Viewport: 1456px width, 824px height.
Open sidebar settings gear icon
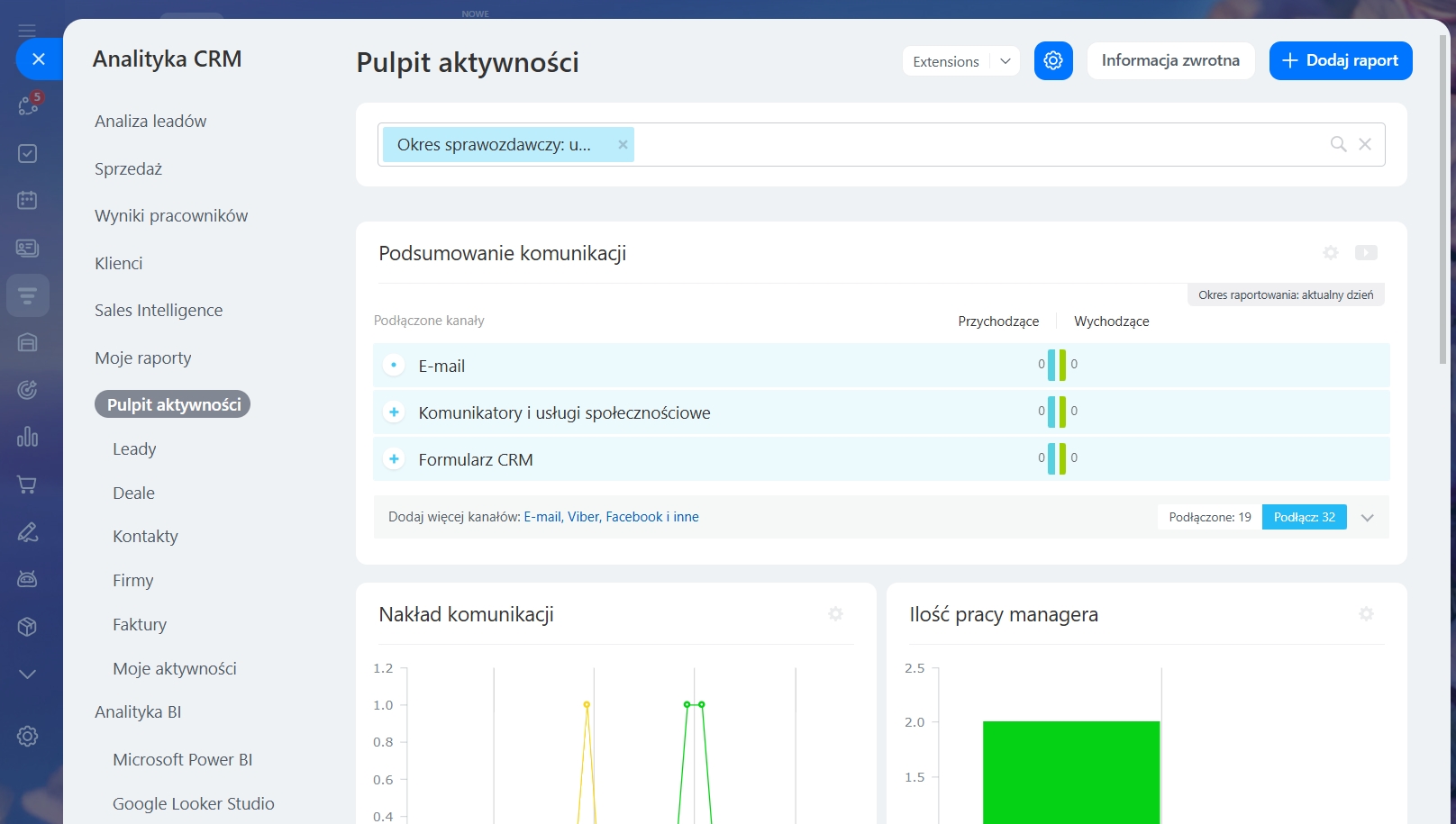click(x=28, y=736)
